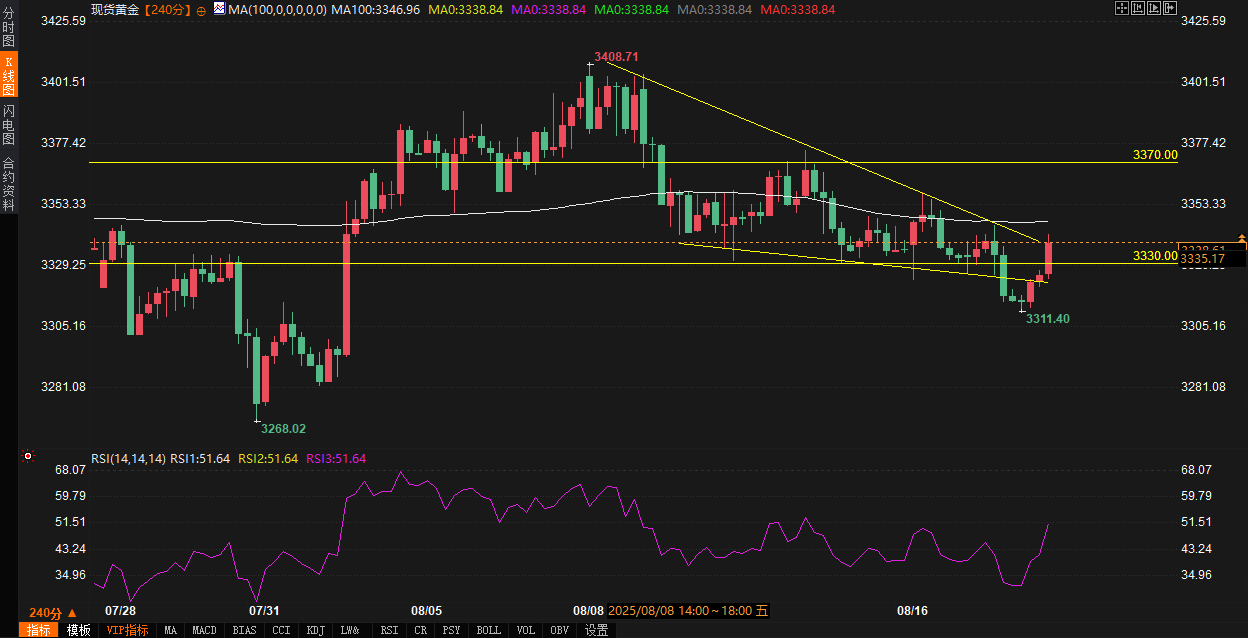
Task: Click the 08/16 date marker on time axis
Action: tap(912, 610)
